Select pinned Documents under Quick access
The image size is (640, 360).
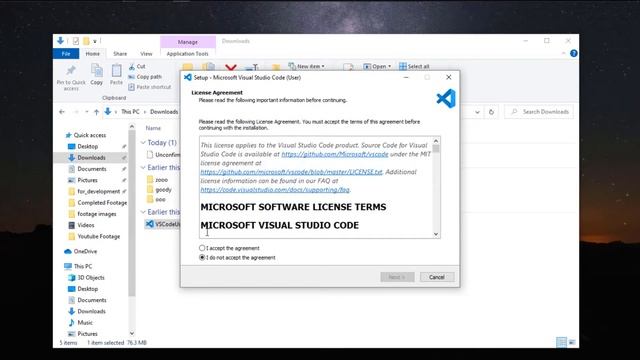pyautogui.click(x=92, y=169)
